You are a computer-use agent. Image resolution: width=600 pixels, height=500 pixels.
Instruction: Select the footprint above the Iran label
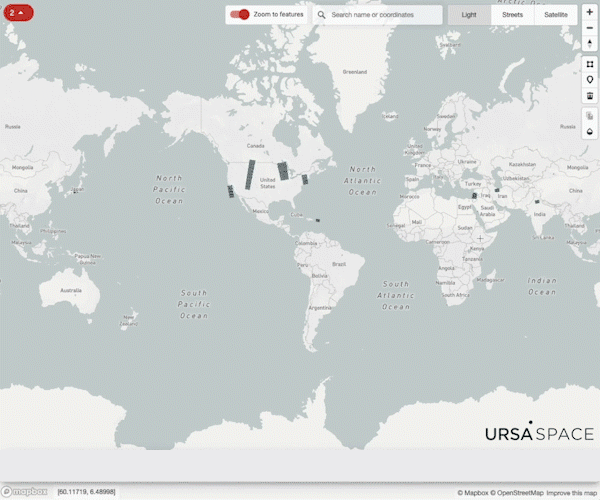tap(497, 190)
